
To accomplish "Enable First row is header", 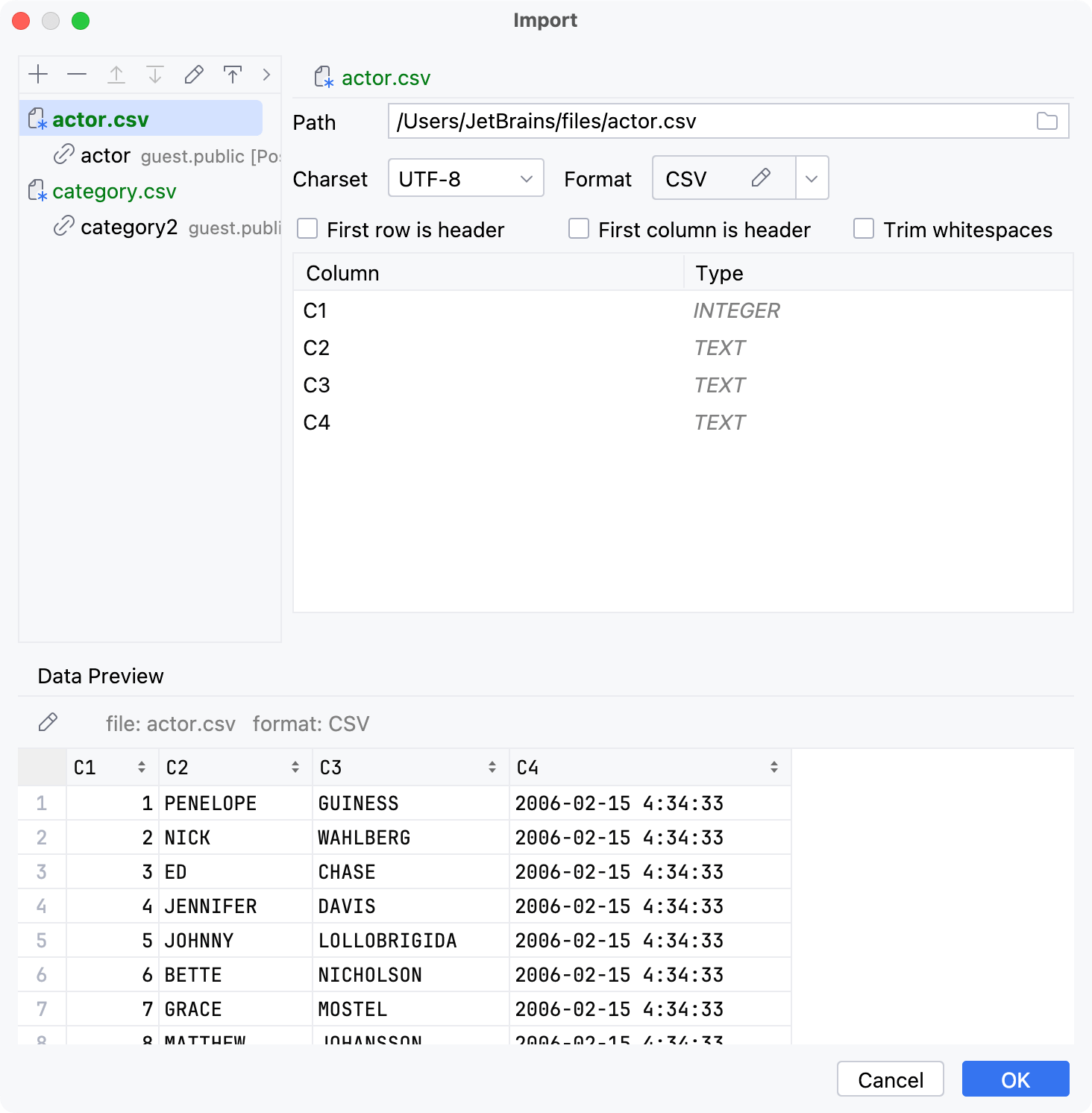I will [x=307, y=229].
